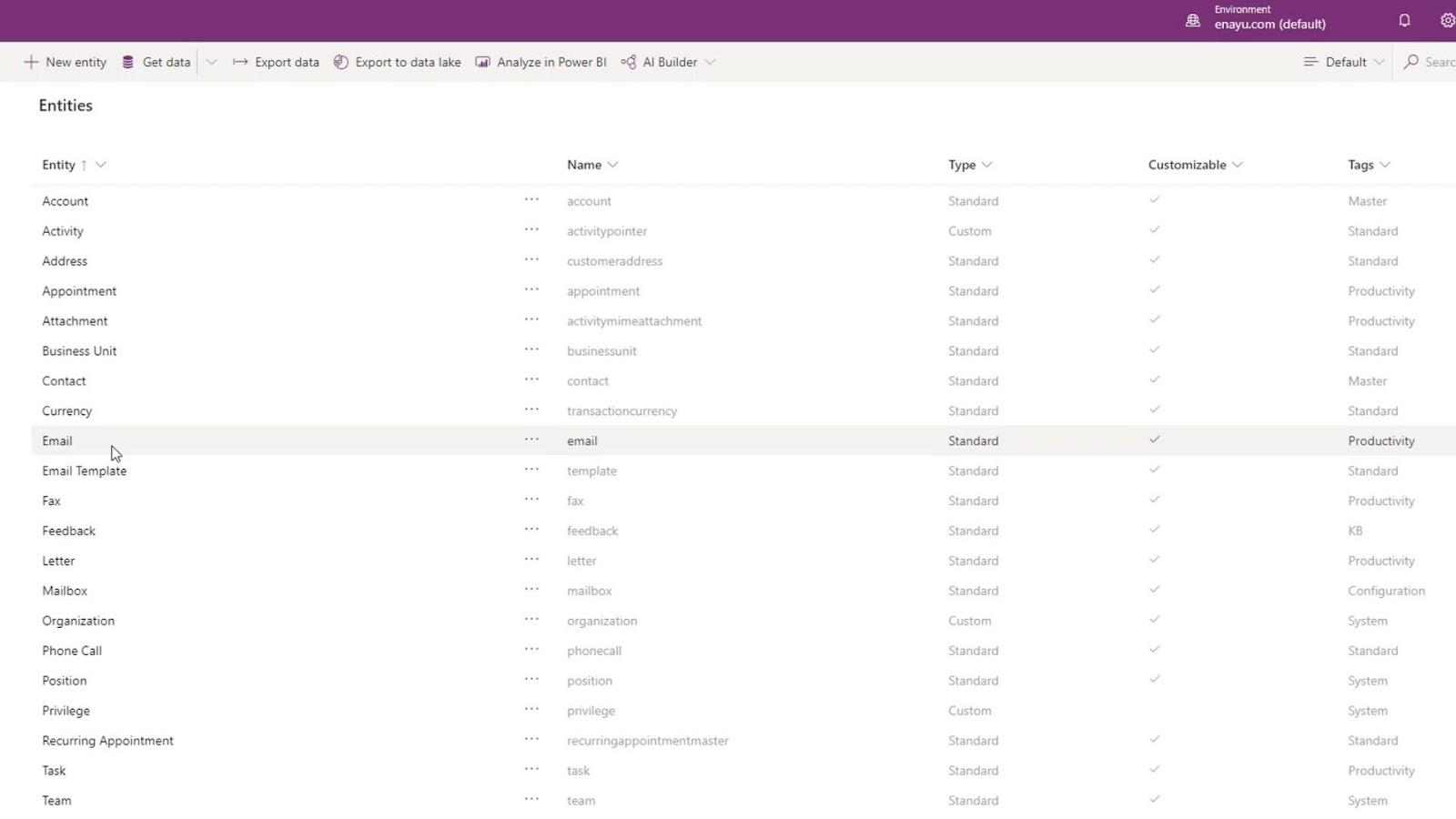
Task: Open the Email entity
Action: pyautogui.click(x=56, y=440)
